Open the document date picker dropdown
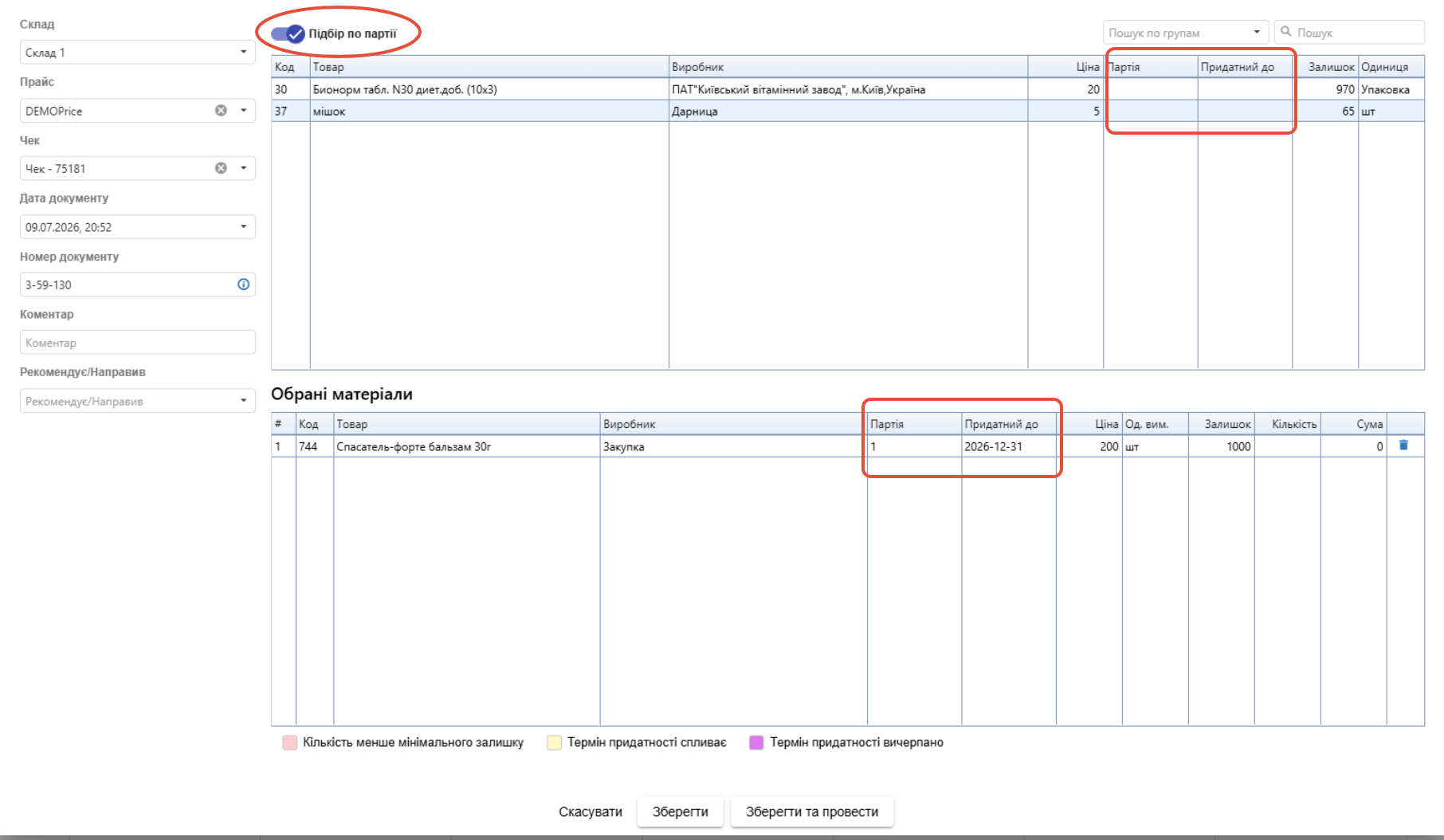1444x840 pixels. pos(243,227)
